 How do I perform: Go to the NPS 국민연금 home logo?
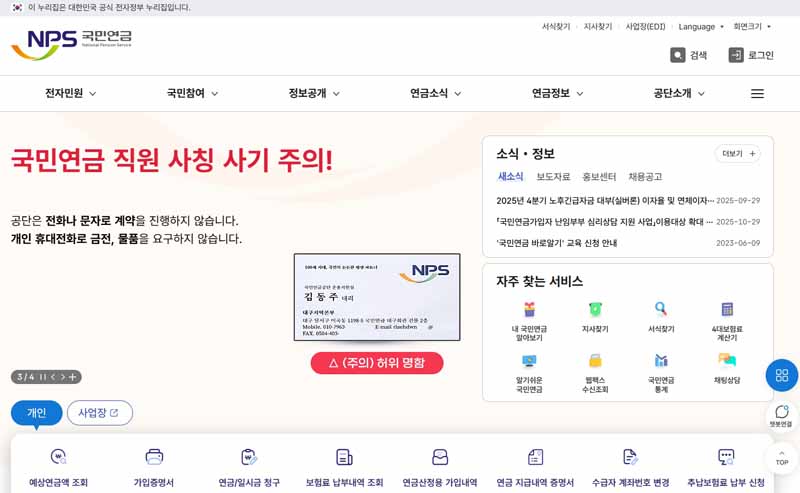click(x=71, y=44)
